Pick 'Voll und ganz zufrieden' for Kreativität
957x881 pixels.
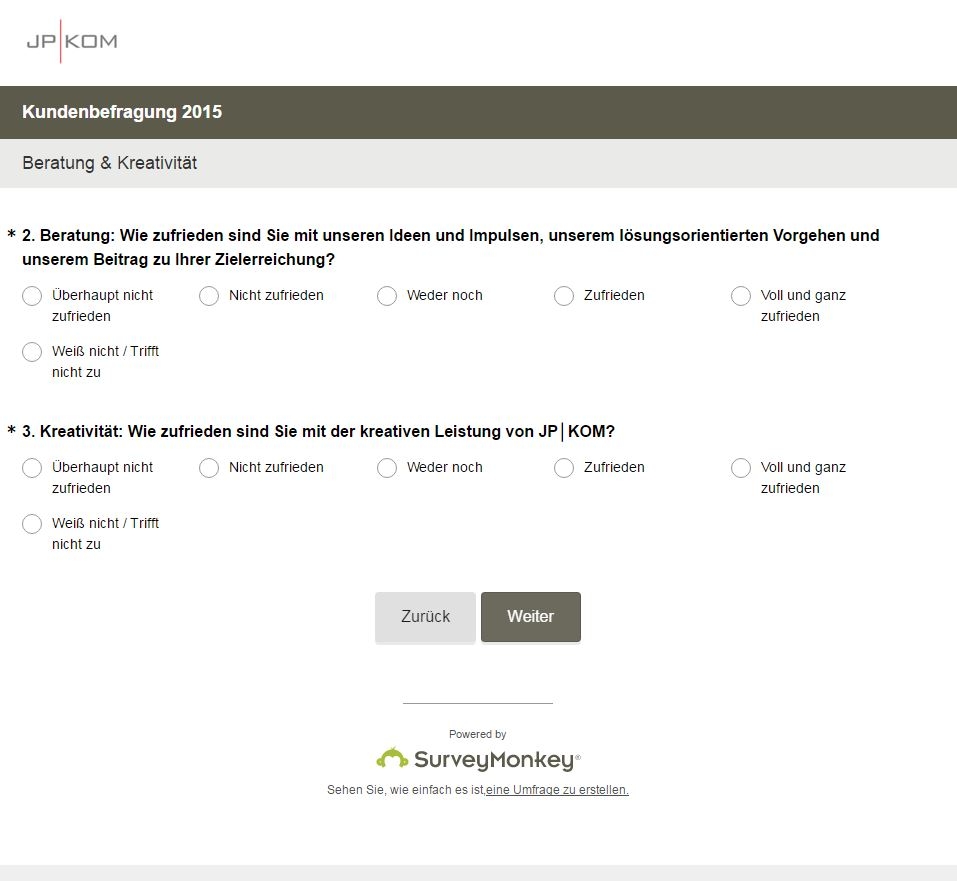coord(741,468)
